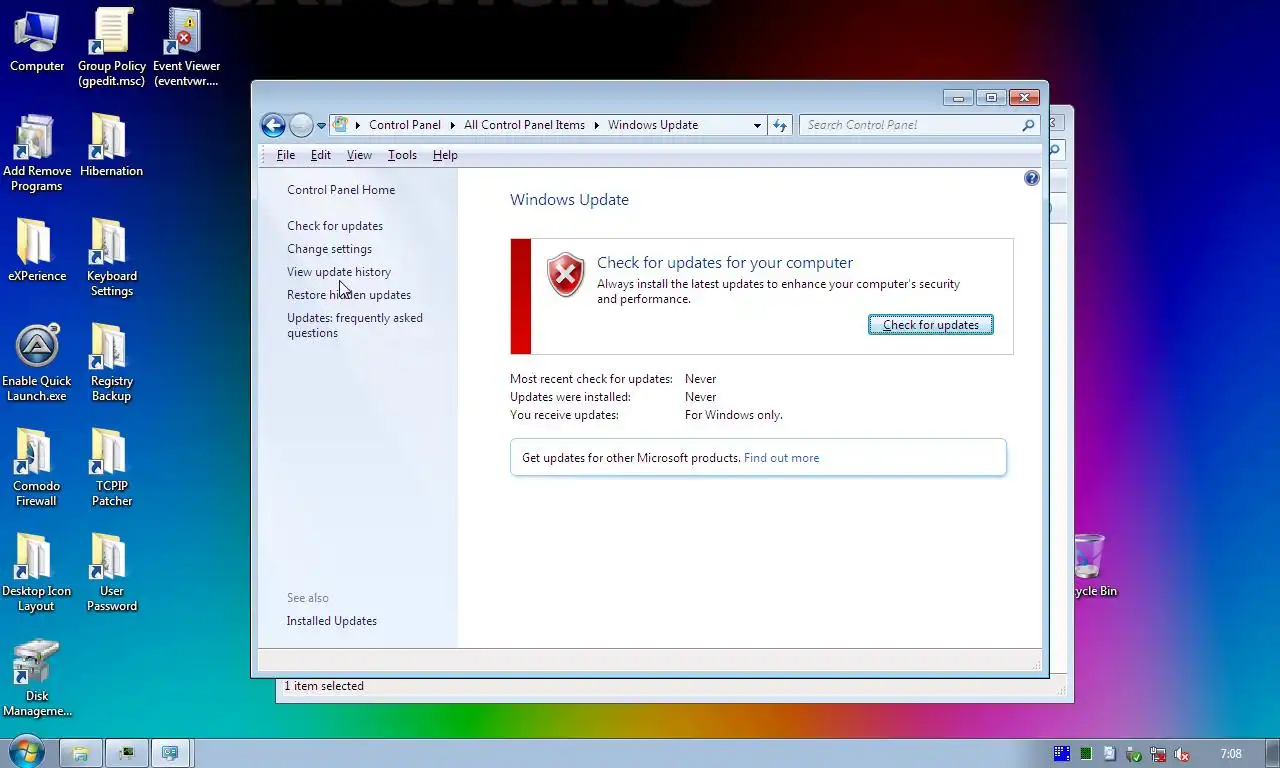Screen dimensions: 1280x768
Task: Select the Control Panel taskbar button
Action: 171,753
